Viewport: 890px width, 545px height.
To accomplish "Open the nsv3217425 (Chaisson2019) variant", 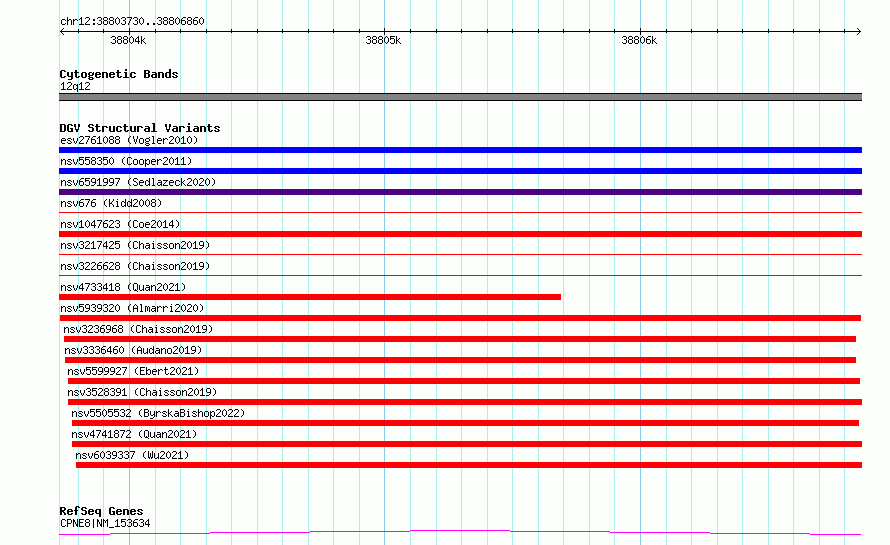I will click(135, 245).
